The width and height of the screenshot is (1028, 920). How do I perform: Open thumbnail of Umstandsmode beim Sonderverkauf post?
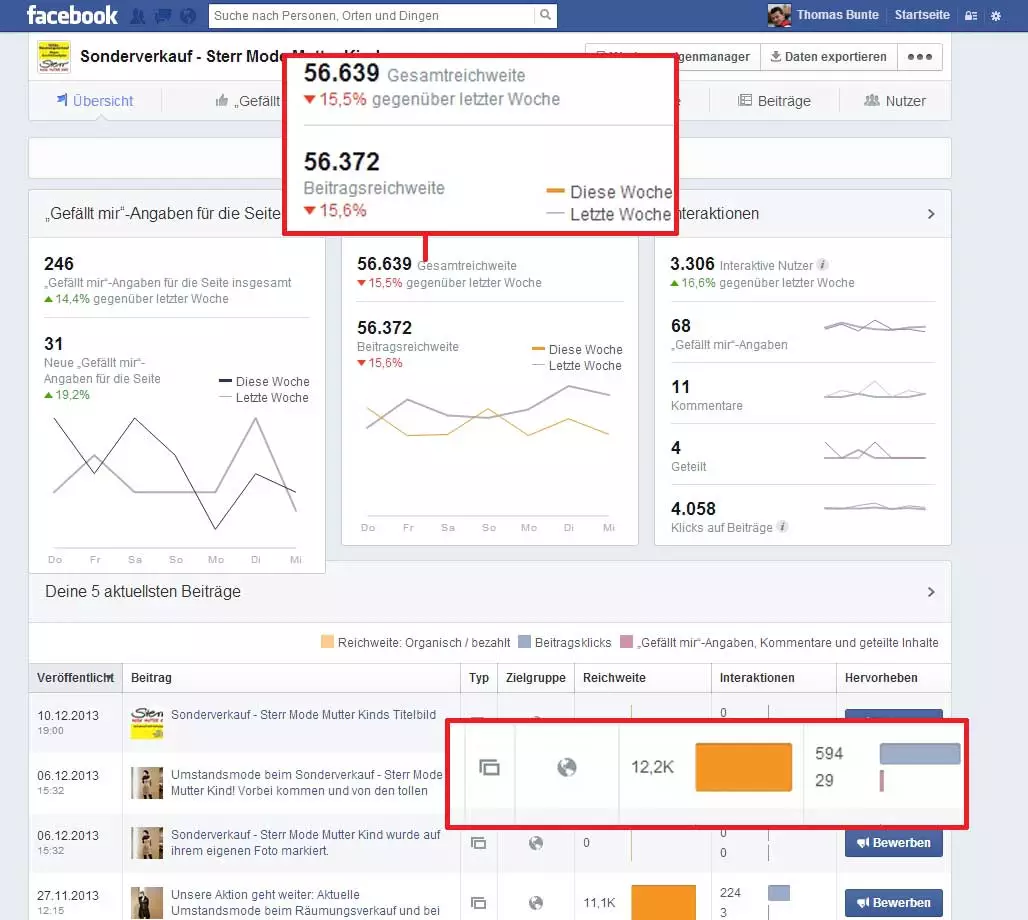[x=147, y=783]
